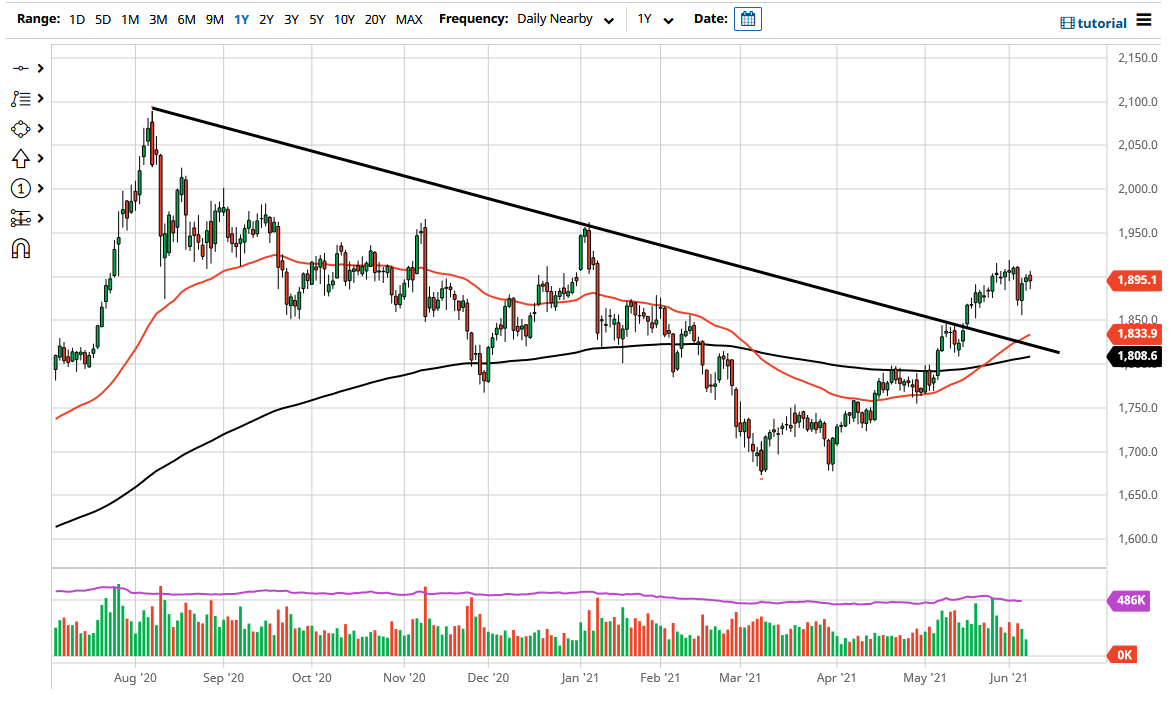The width and height of the screenshot is (1171, 705).
Task: Click the 1,895.1 last price tag
Action: 1135,280
